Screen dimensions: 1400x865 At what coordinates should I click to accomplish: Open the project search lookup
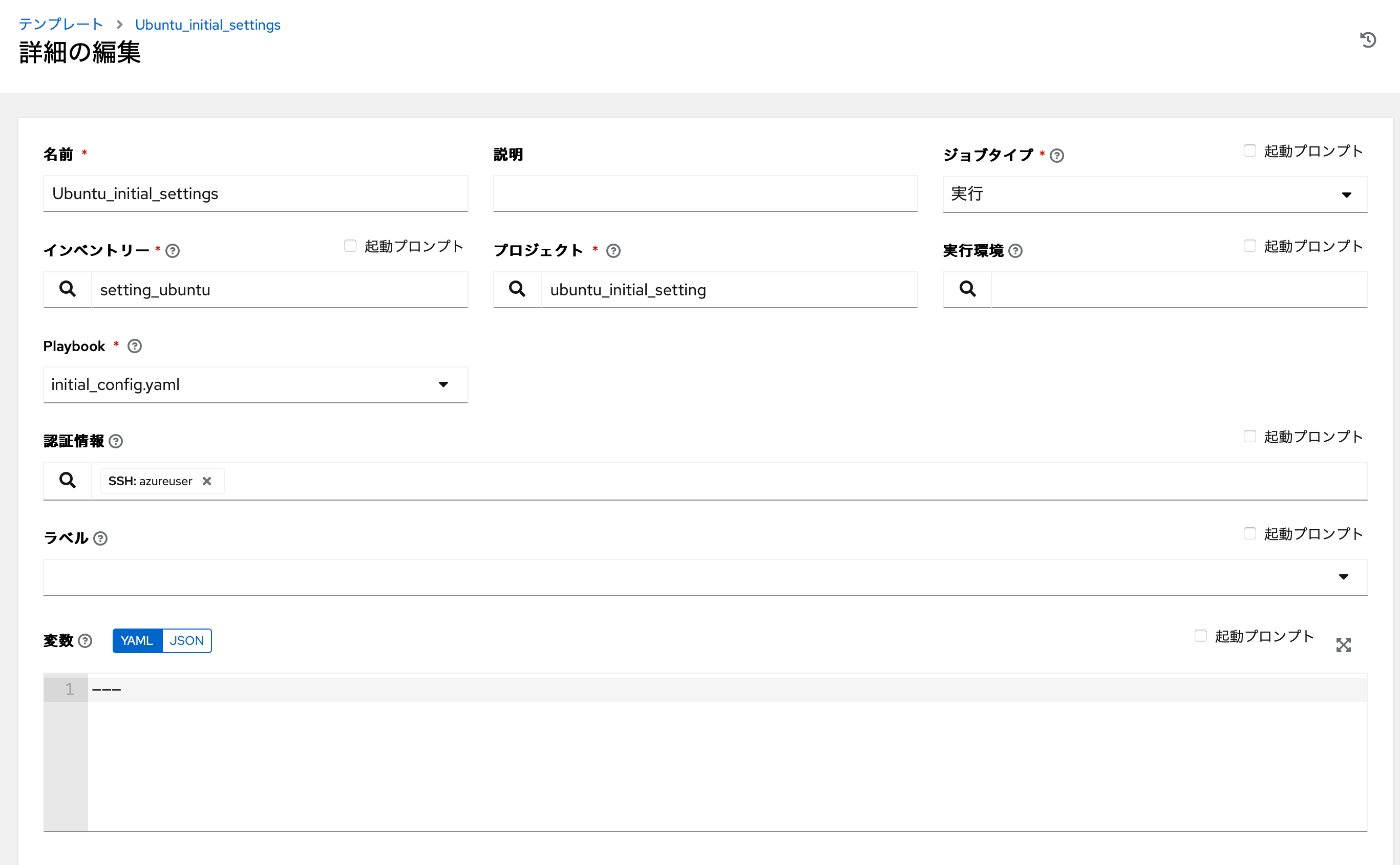517,289
